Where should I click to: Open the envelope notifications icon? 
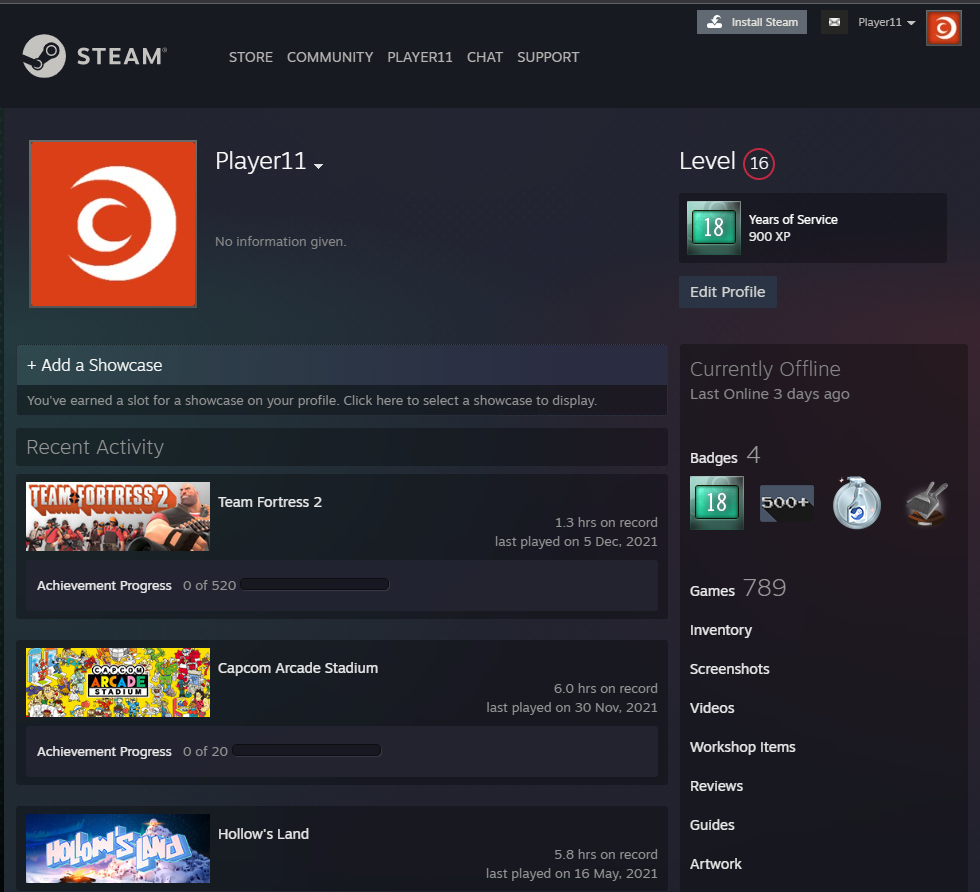tap(834, 23)
